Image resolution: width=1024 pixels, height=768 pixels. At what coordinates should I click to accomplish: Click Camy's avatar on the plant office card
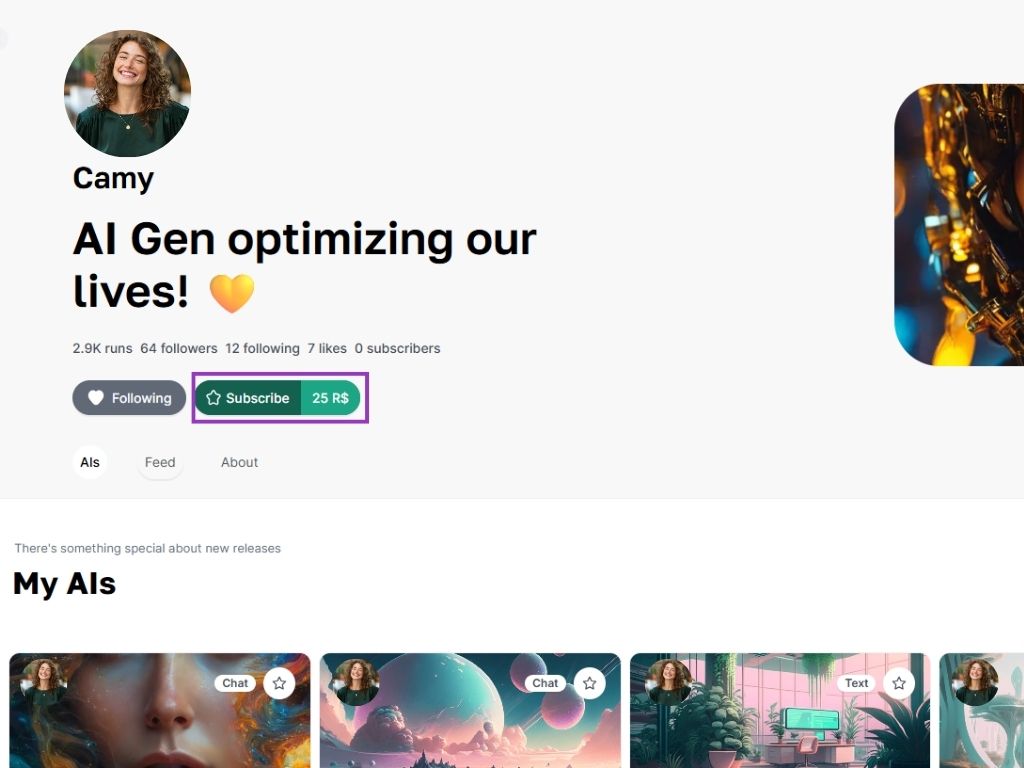click(668, 682)
